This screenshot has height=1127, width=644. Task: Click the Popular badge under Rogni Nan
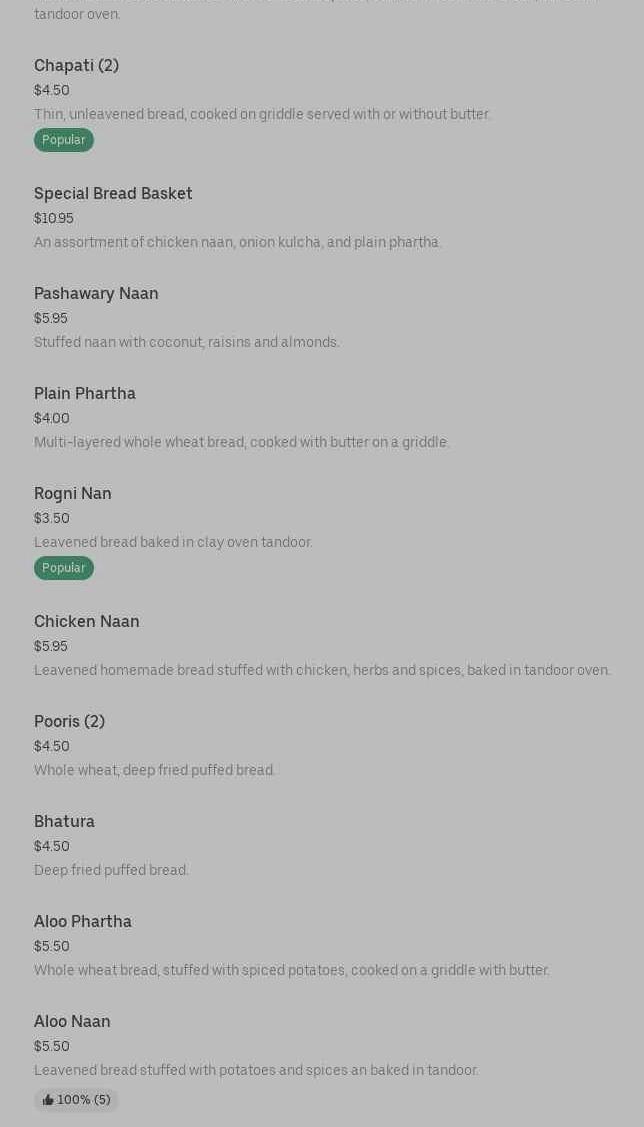pos(64,568)
